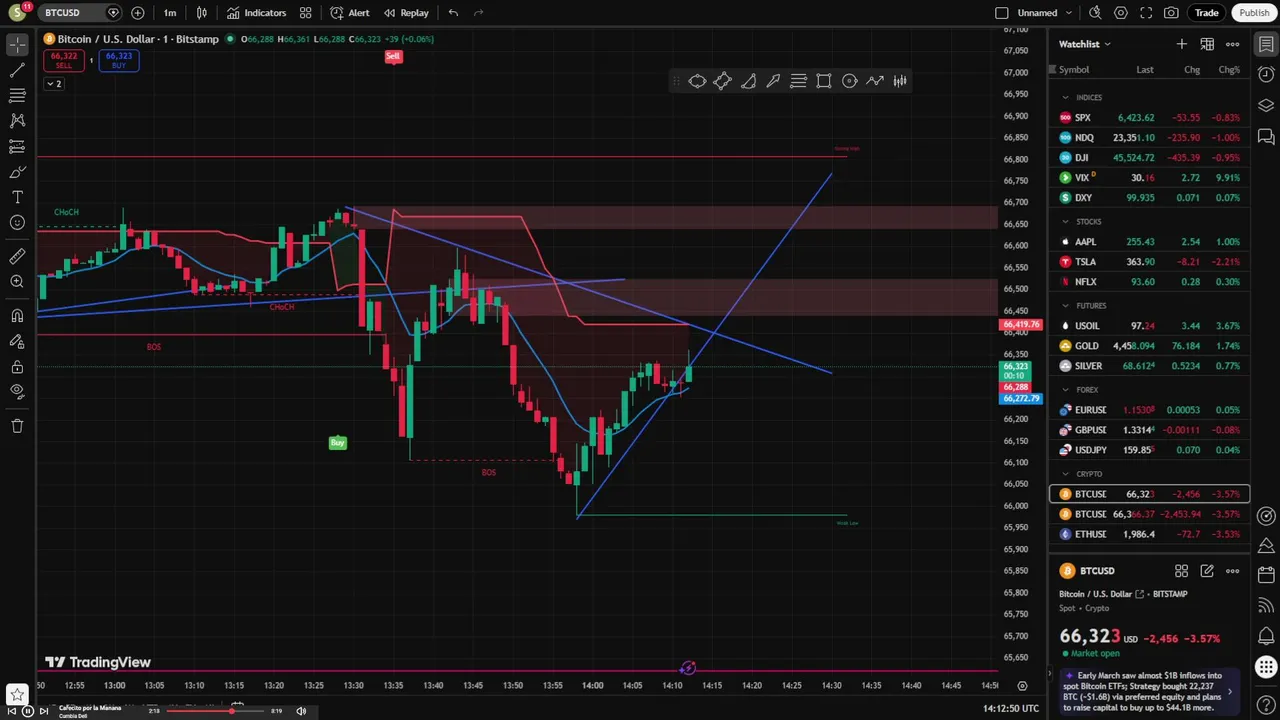Open quick search icon in top bar
The image size is (1280, 720).
(x=1095, y=13)
